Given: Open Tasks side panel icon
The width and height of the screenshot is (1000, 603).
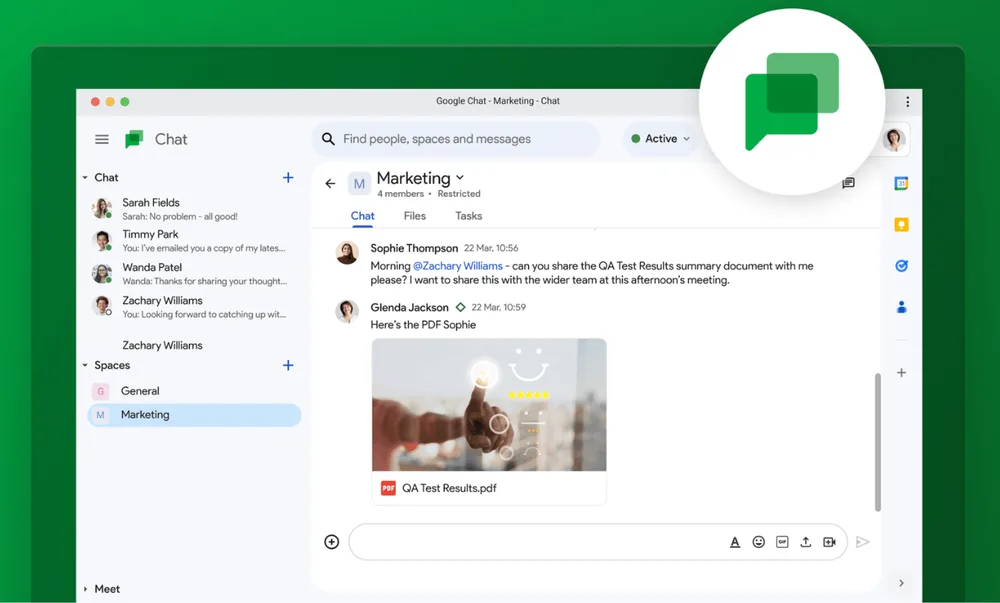Looking at the screenshot, I should point(901,266).
